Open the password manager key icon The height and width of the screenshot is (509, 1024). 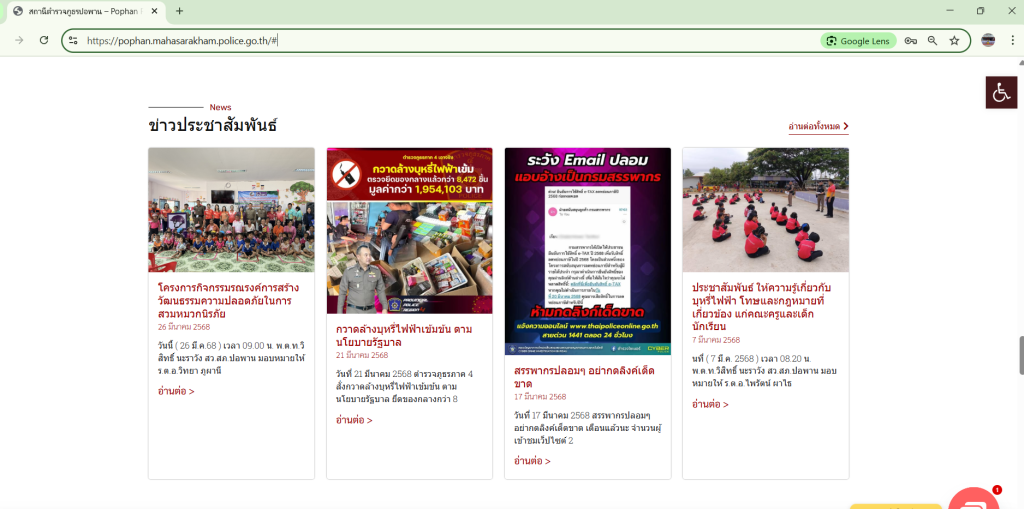pos(910,41)
